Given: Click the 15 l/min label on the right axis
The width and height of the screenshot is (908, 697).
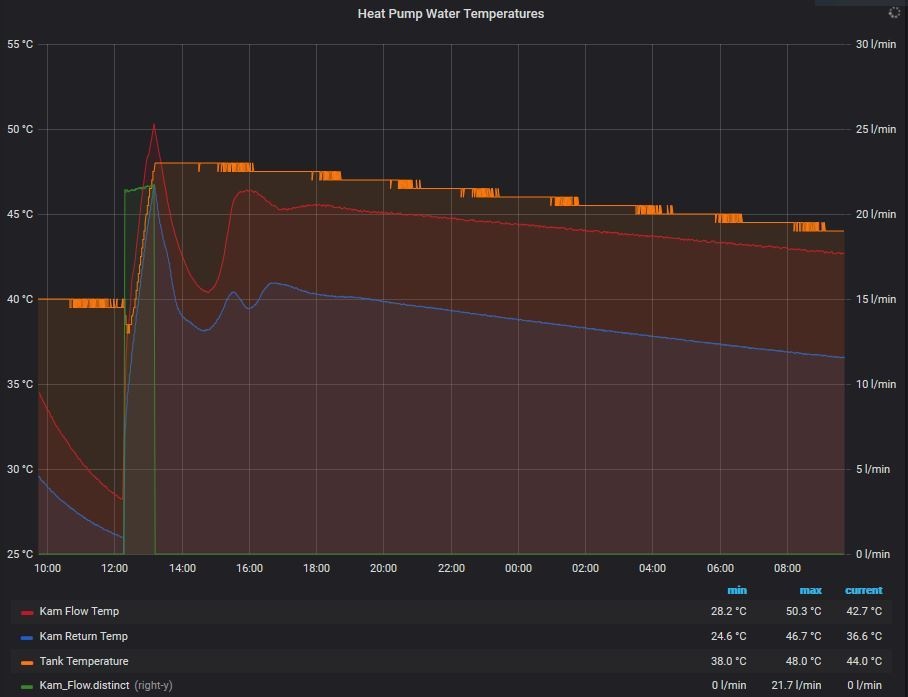Looking at the screenshot, I should pyautogui.click(x=876, y=299).
